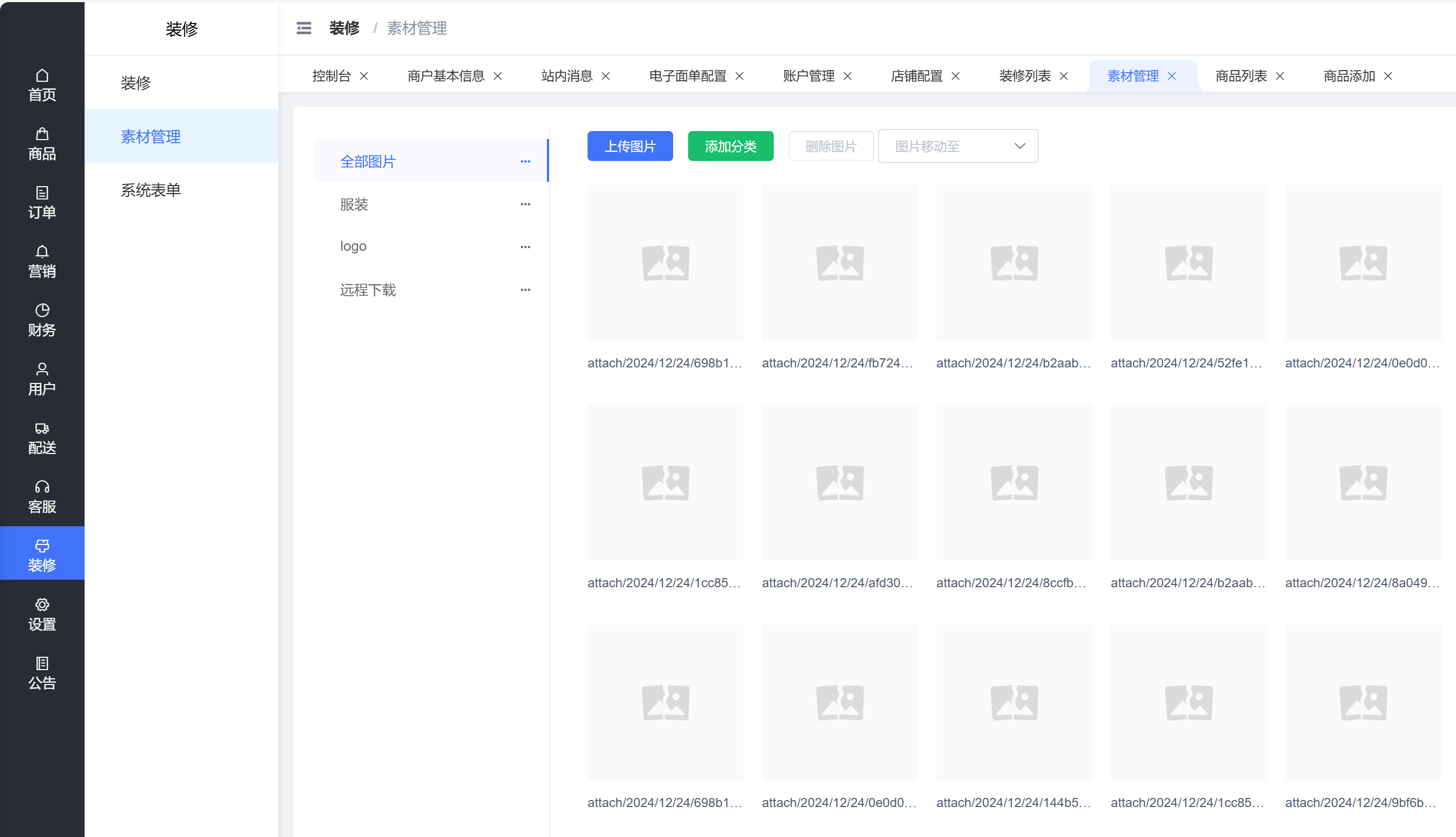Select thumbnail above attach/2024/12/24/8ccfb…
This screenshot has width=1456, height=837.
pos(1015,483)
